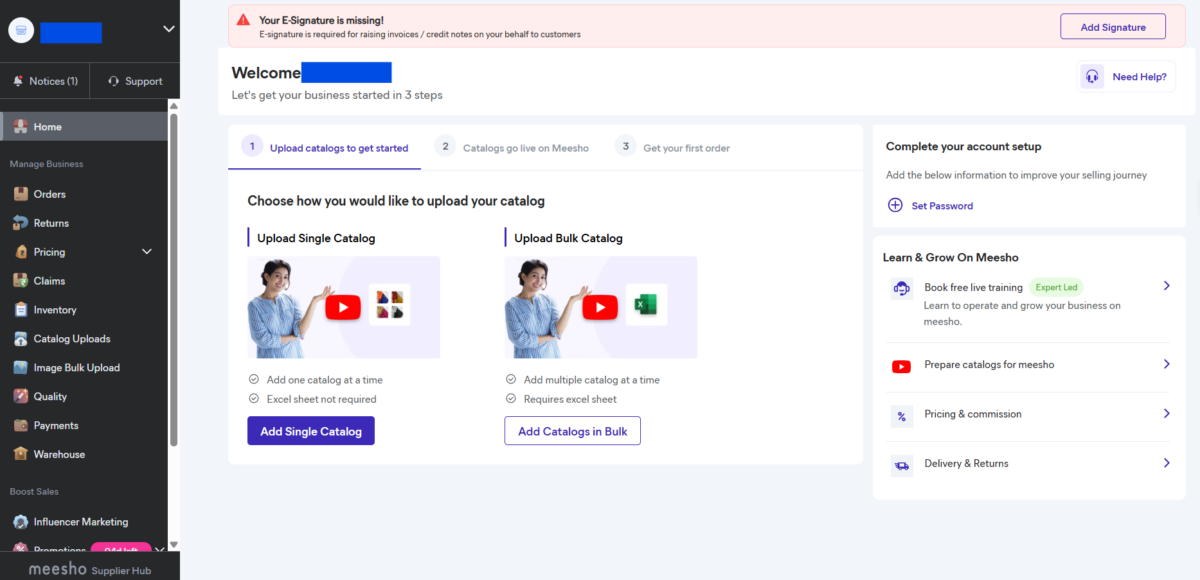
Task: Expand the account dropdown chevron
Action: coord(168,30)
